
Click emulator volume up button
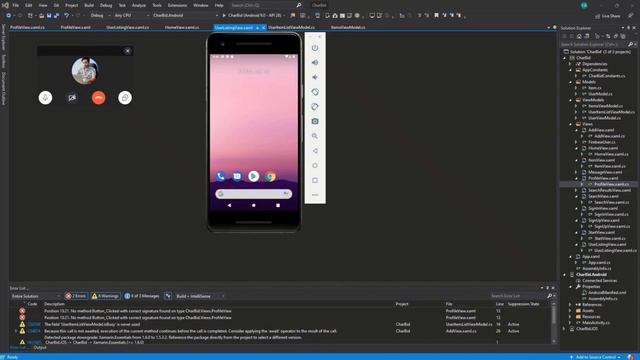(x=315, y=62)
